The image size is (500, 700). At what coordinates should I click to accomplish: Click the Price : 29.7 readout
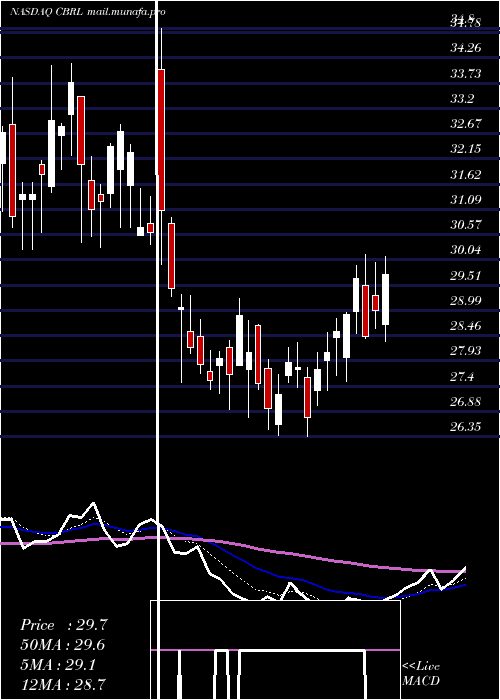coord(64,625)
